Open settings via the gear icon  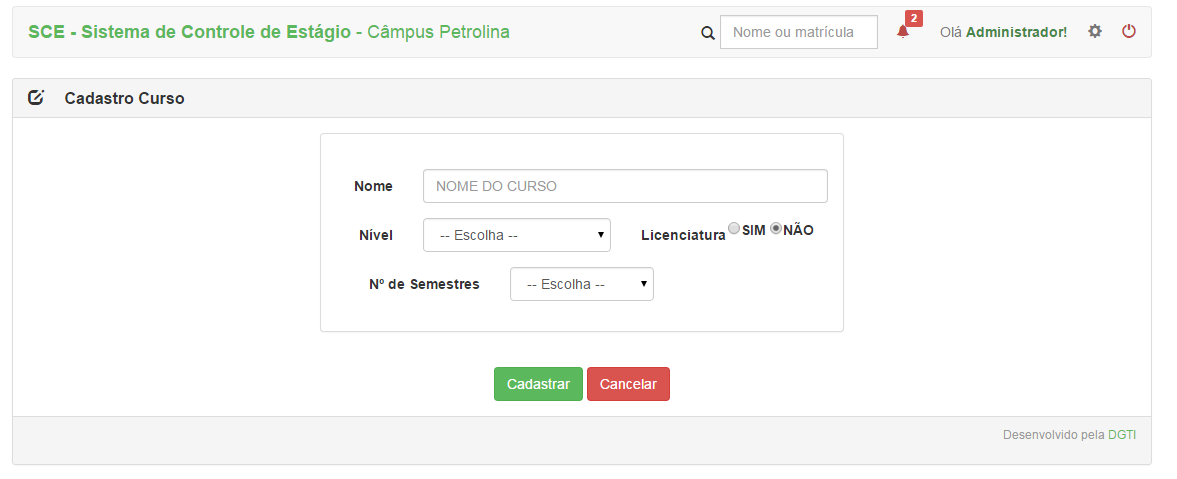[1095, 31]
